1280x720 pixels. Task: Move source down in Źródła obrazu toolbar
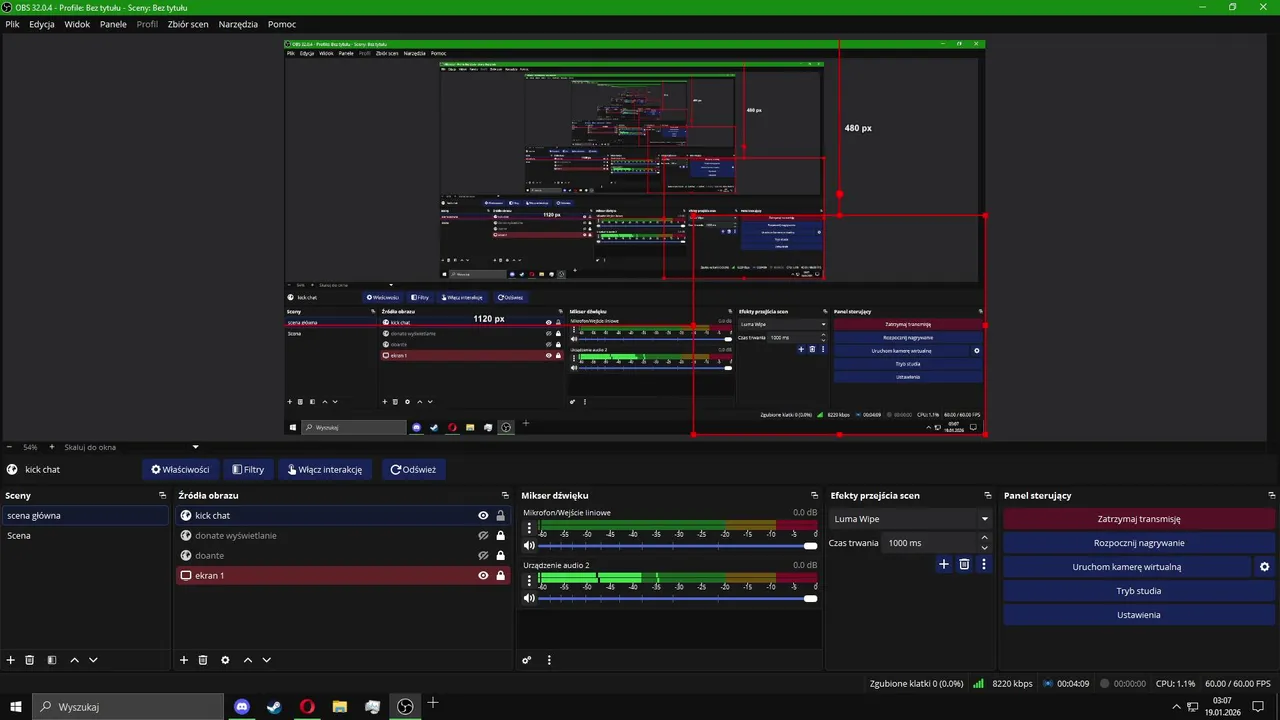tap(266, 660)
